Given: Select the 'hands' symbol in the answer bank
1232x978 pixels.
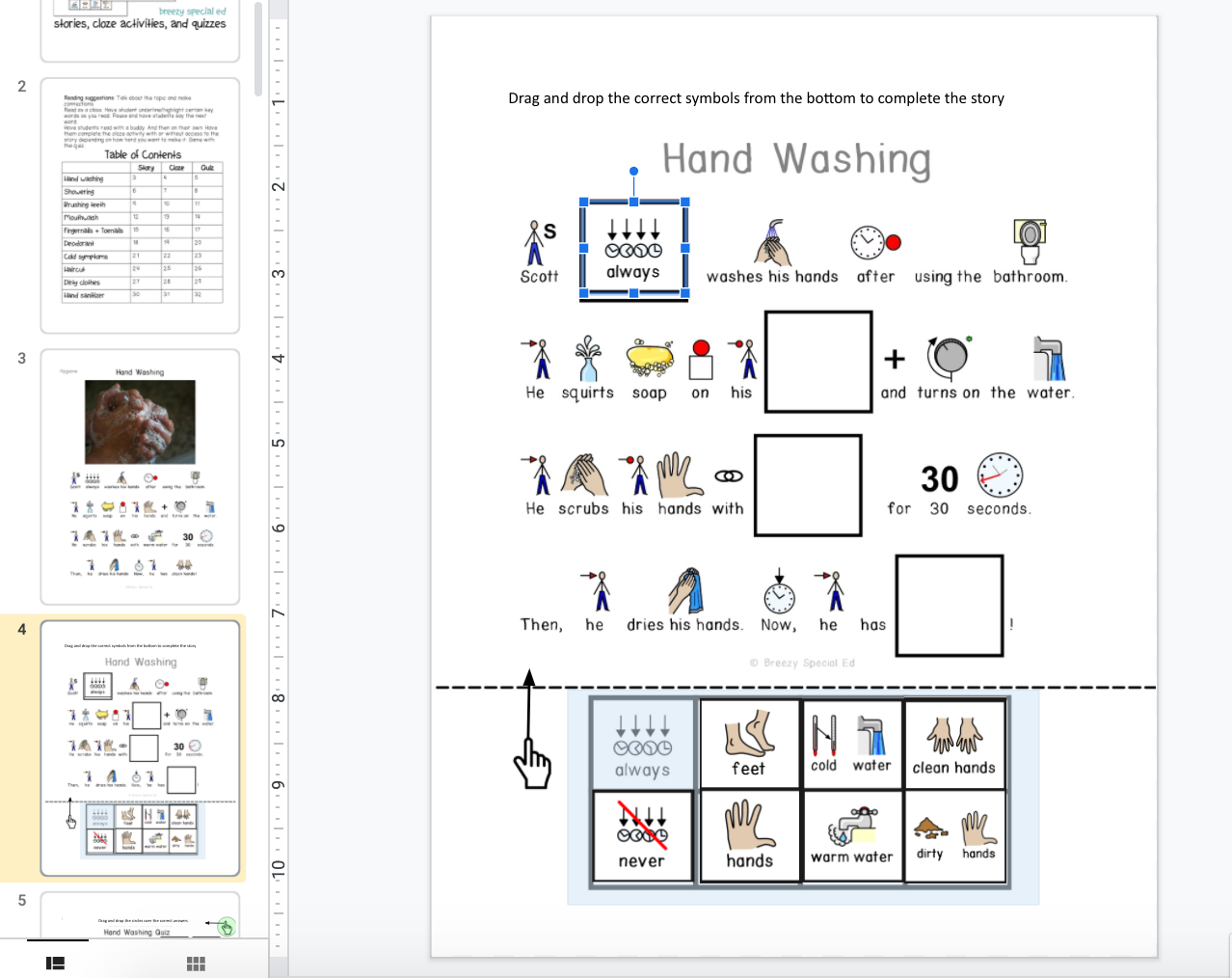Looking at the screenshot, I should click(x=749, y=835).
